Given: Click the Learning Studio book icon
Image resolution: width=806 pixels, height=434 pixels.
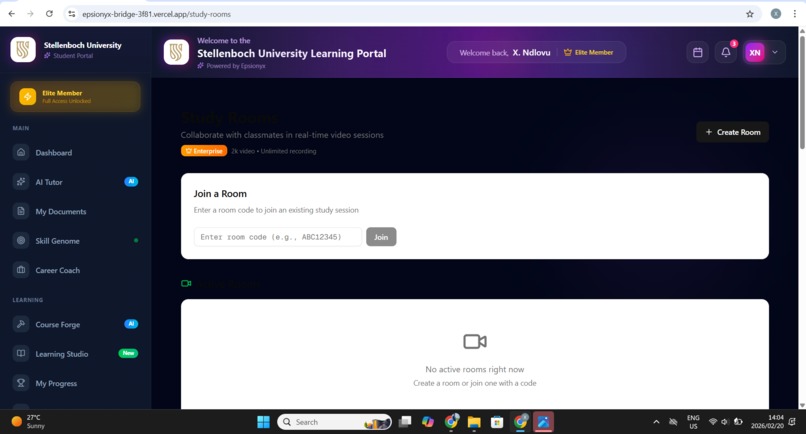Looking at the screenshot, I should pos(21,353).
